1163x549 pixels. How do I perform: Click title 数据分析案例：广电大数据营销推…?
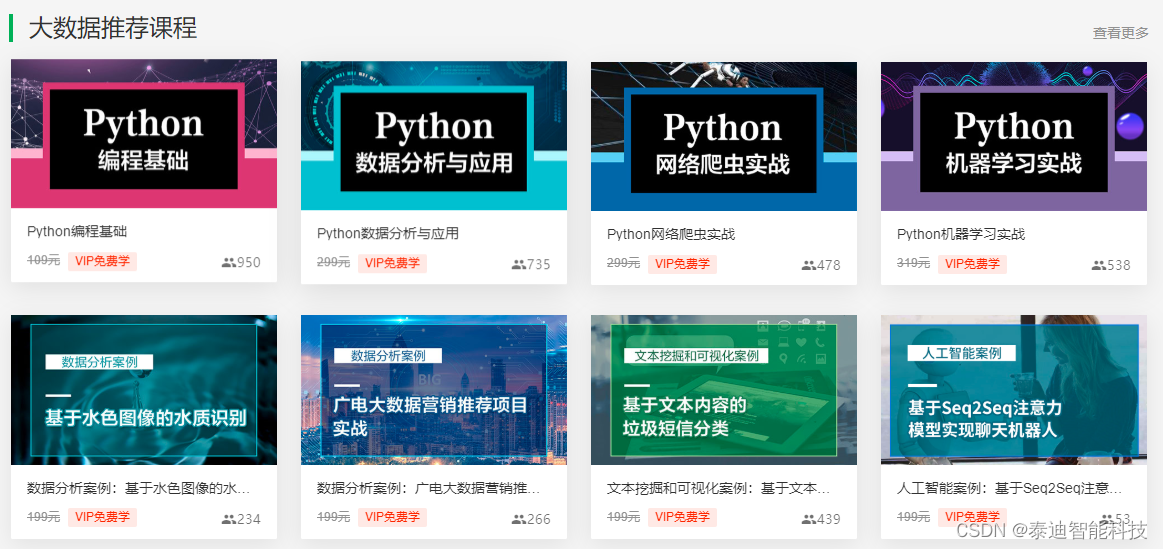tap(428, 488)
